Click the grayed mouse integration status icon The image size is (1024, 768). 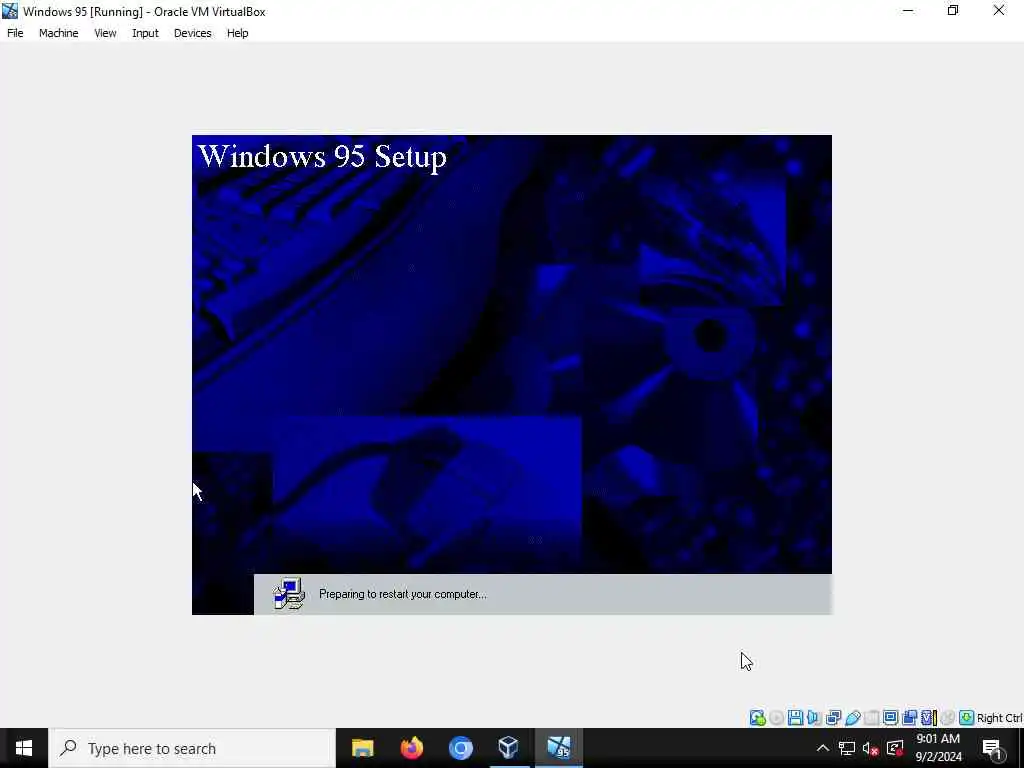point(948,718)
